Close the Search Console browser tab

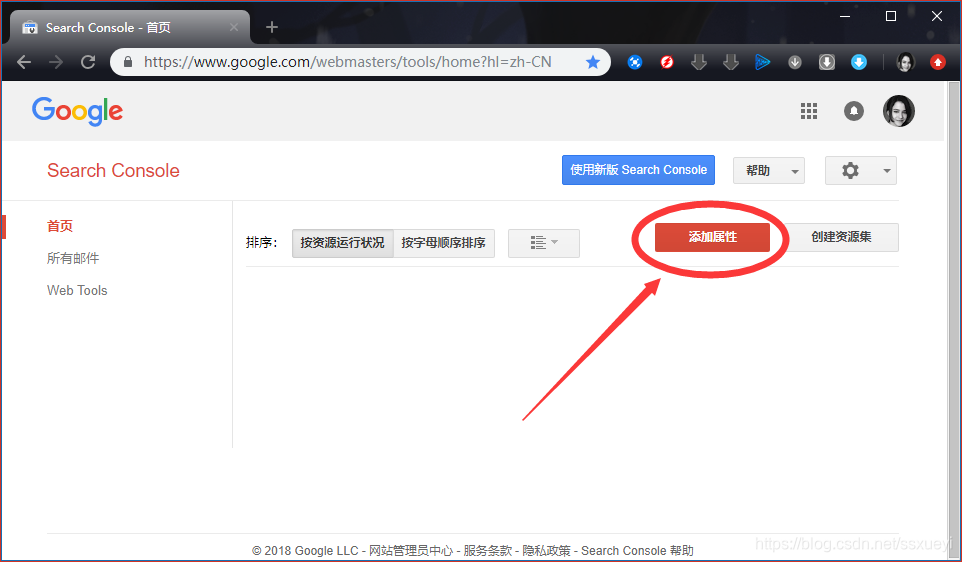[234, 28]
